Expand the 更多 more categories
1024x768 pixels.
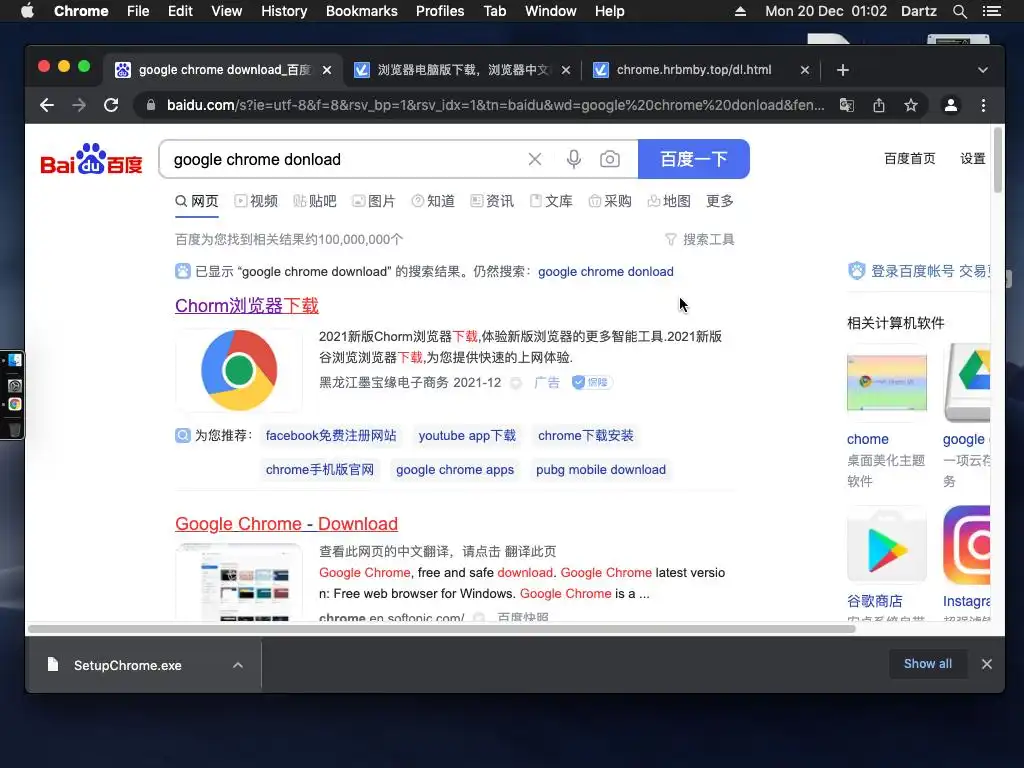tap(720, 201)
